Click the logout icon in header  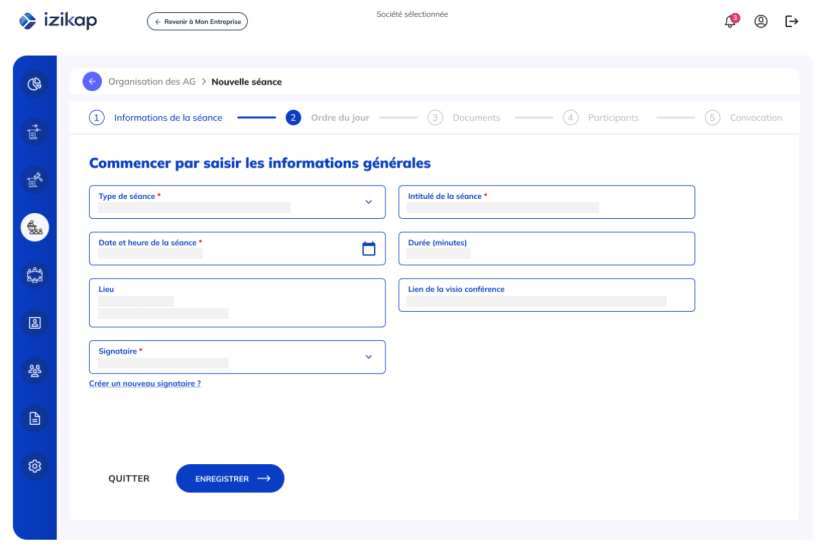pos(792,21)
